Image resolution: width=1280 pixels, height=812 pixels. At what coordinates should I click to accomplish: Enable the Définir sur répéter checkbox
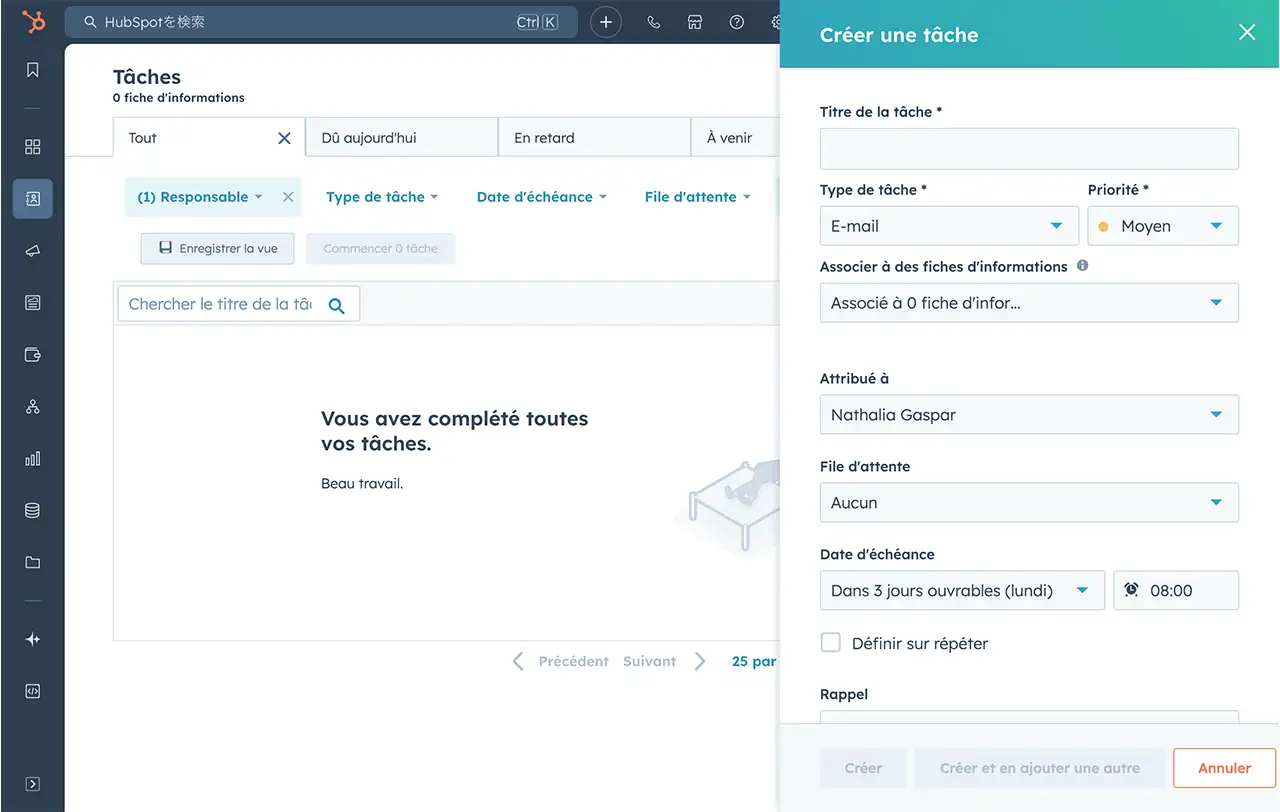[830, 643]
